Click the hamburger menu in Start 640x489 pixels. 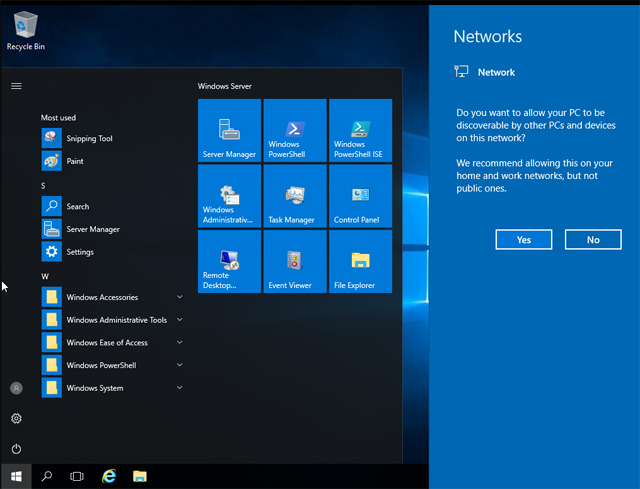[16, 86]
